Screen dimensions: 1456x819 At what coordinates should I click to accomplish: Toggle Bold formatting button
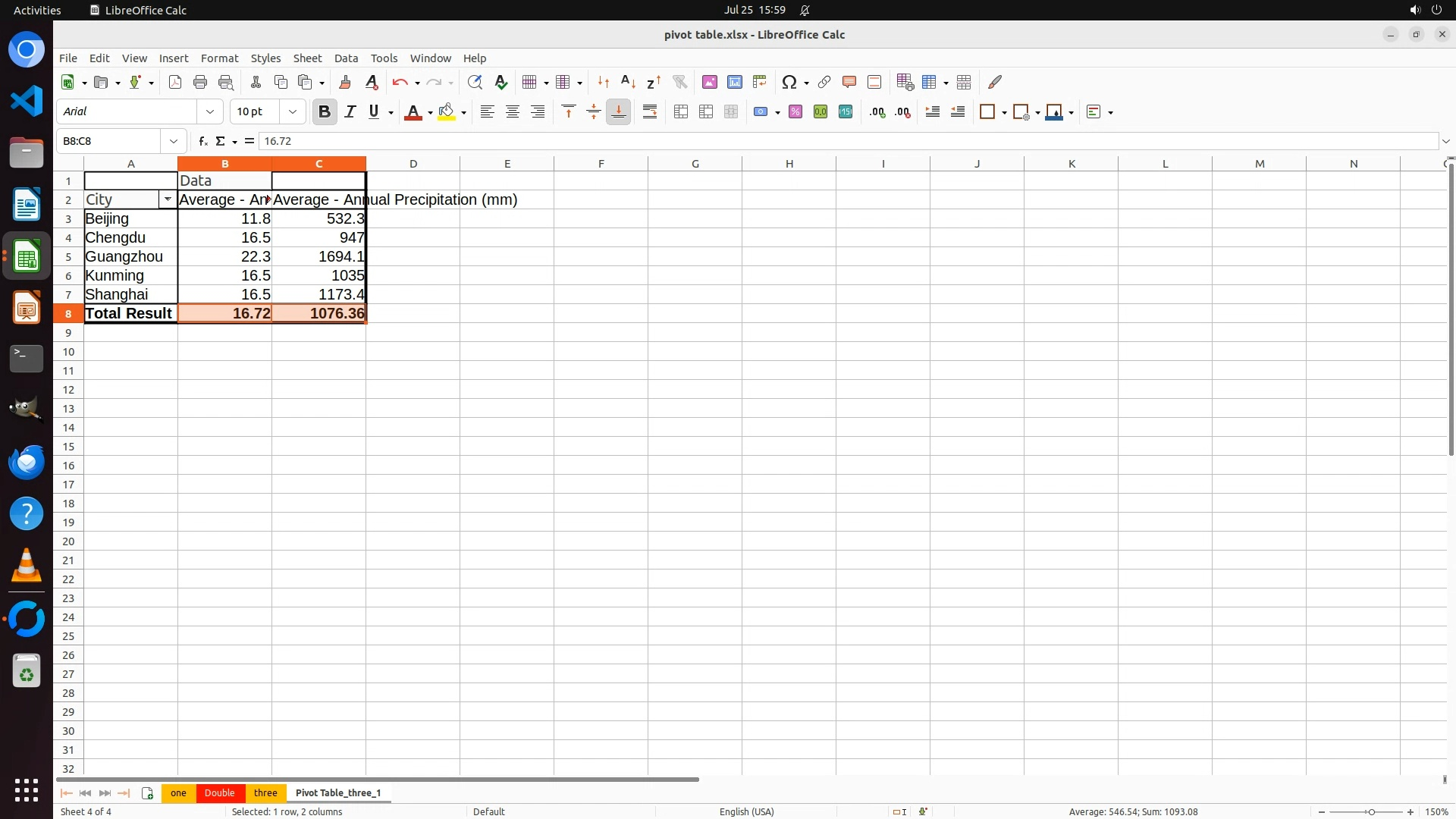(x=325, y=111)
